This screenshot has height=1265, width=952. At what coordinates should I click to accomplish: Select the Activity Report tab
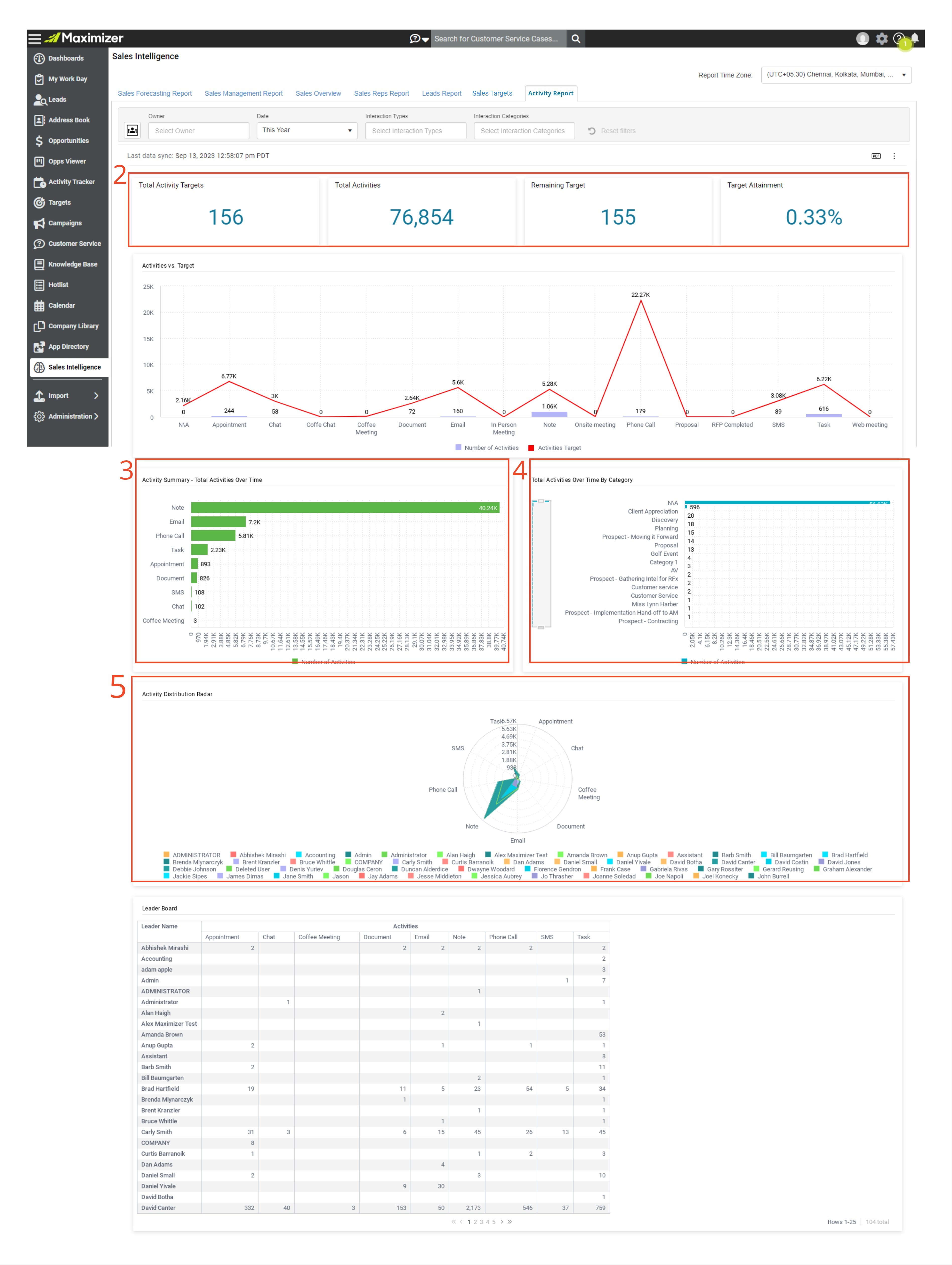pyautogui.click(x=550, y=94)
